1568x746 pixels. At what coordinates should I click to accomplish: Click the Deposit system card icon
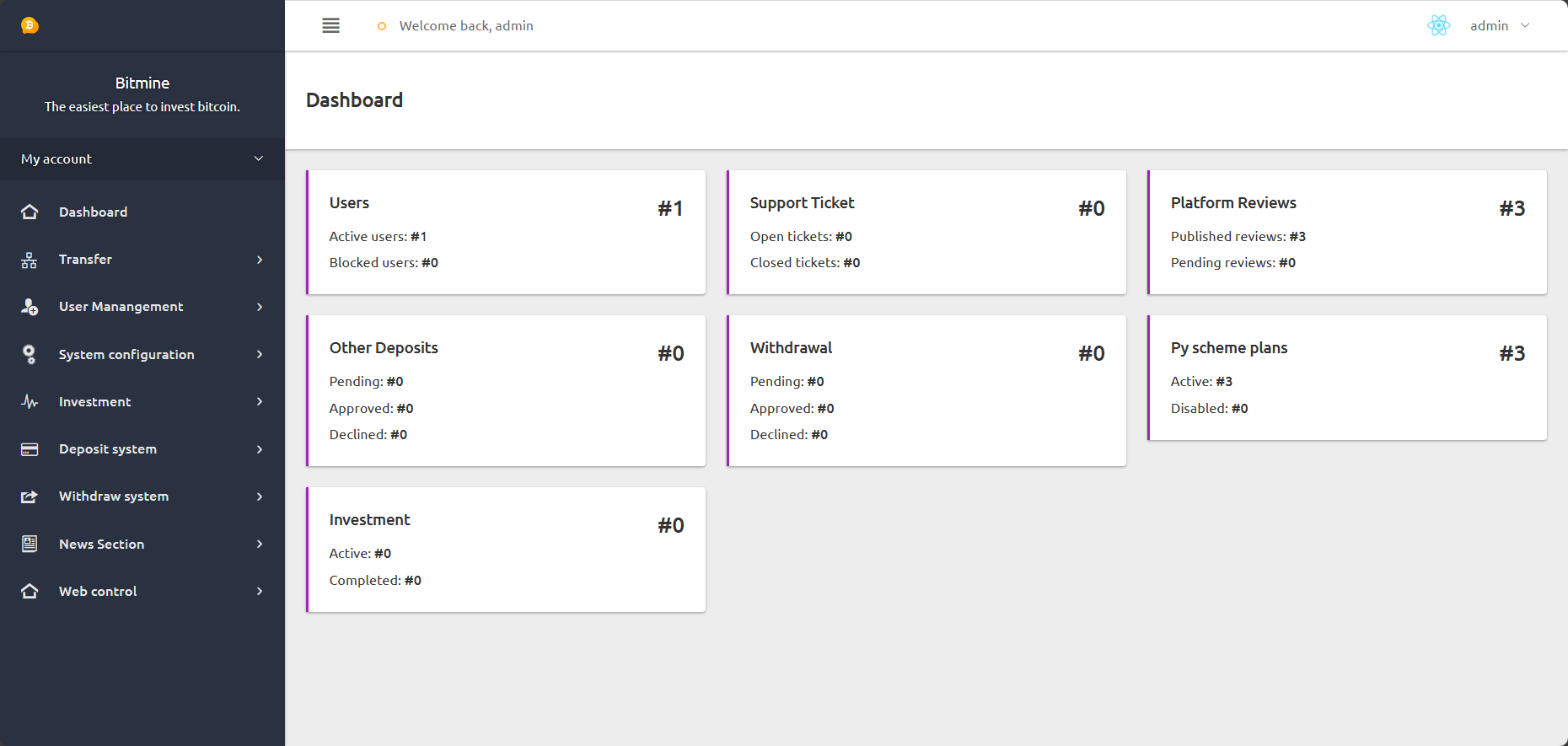click(x=30, y=449)
